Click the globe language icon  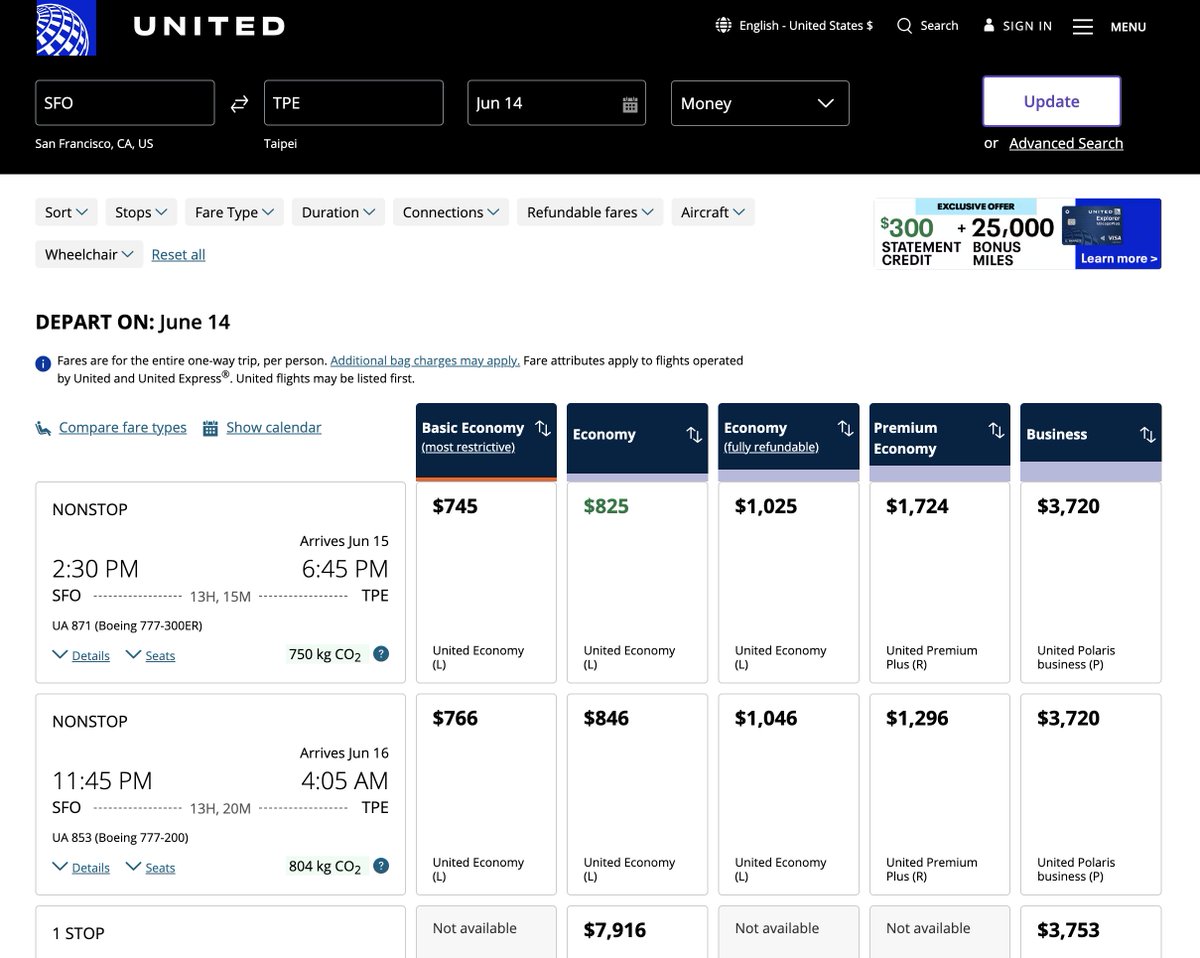pyautogui.click(x=724, y=26)
